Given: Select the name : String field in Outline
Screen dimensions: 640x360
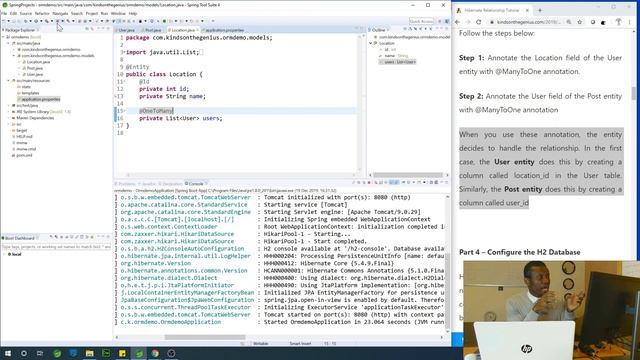Looking at the screenshot, I should pyautogui.click(x=396, y=56).
